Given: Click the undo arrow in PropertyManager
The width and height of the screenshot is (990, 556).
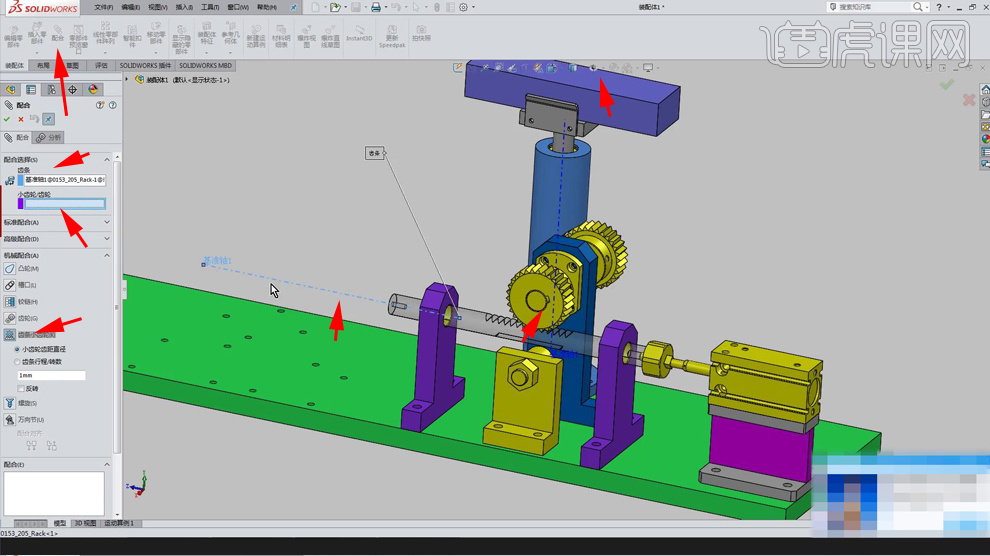Looking at the screenshot, I should [x=34, y=119].
